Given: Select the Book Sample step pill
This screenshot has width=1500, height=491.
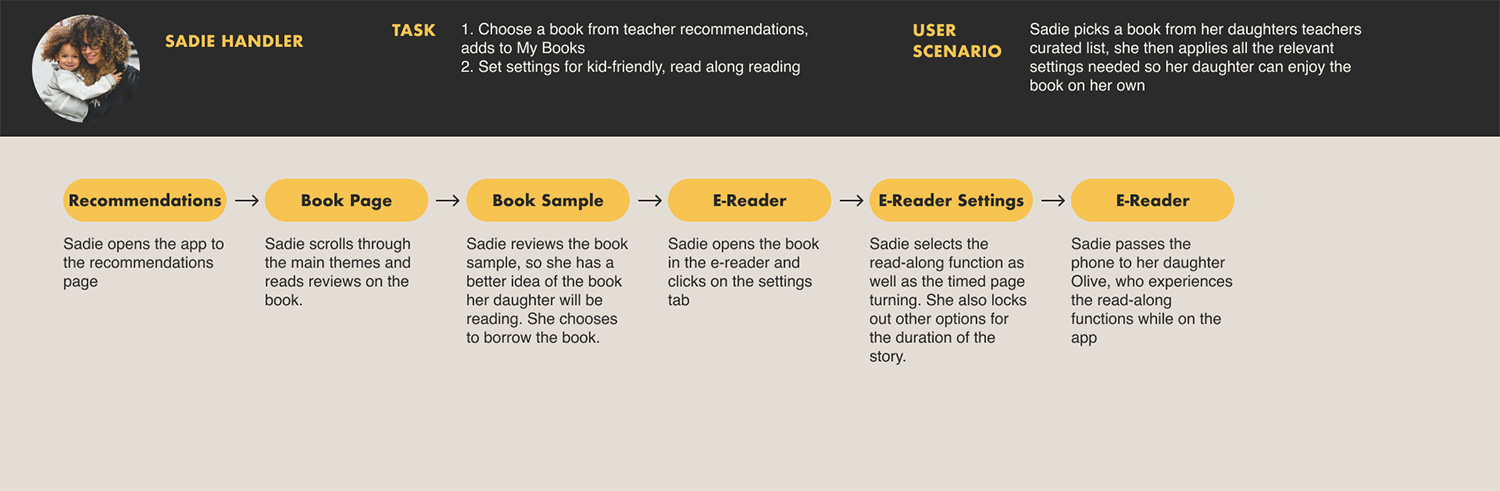Looking at the screenshot, I should [548, 200].
